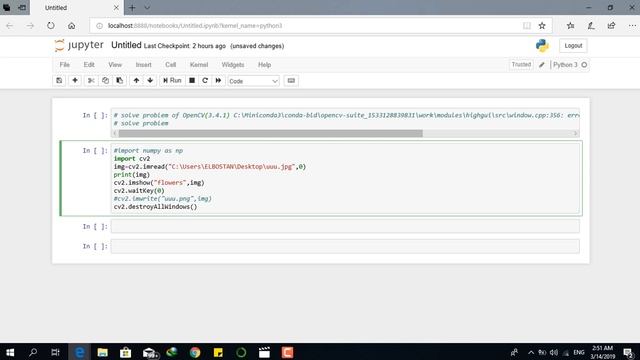Open Microsoft Store from the taskbar
Viewport: 640px width, 360px height.
(125, 352)
